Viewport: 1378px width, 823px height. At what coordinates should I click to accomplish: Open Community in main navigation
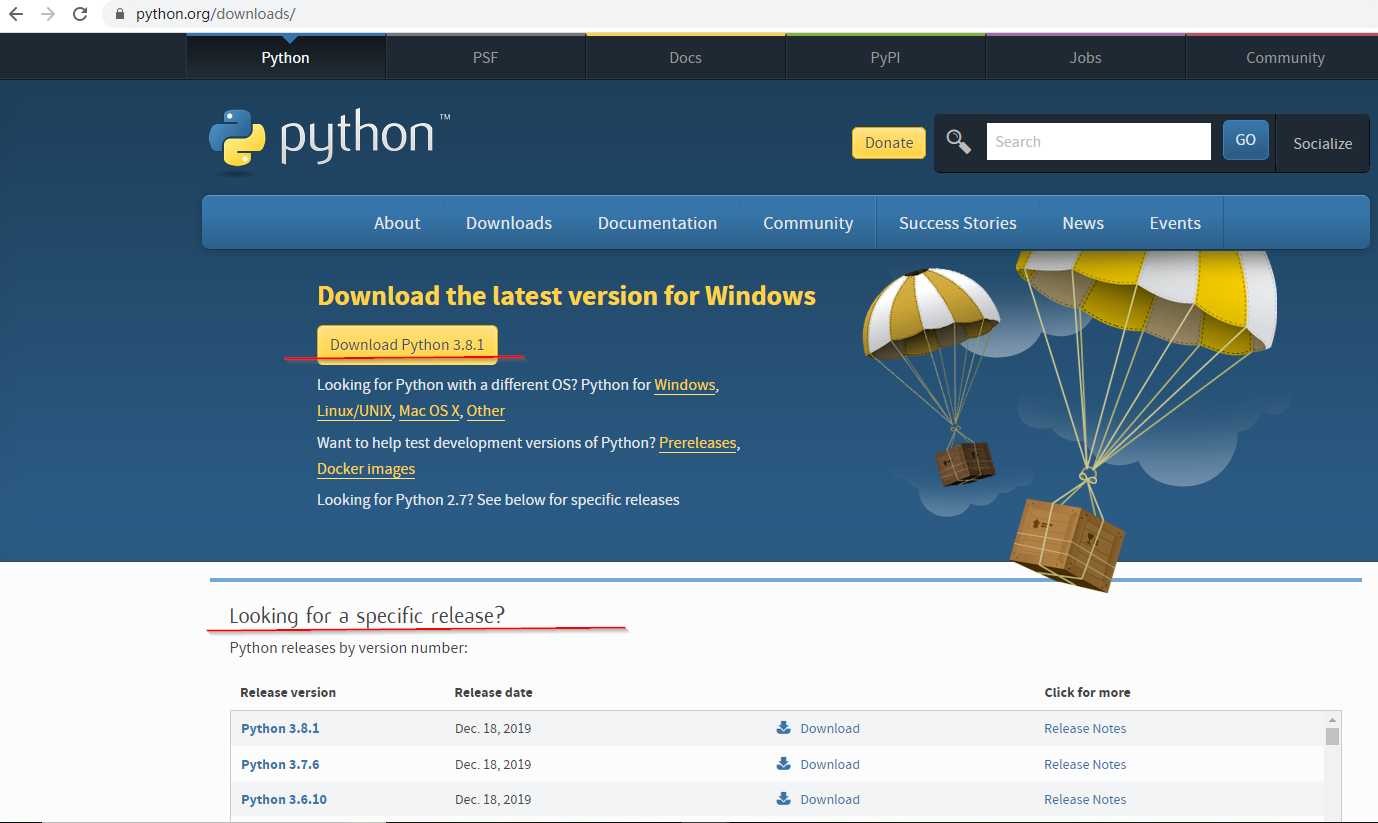pyautogui.click(x=808, y=223)
